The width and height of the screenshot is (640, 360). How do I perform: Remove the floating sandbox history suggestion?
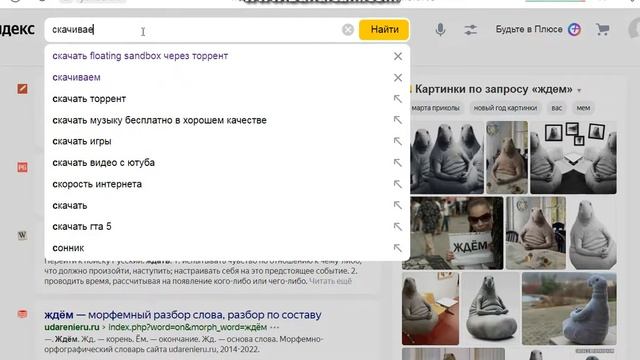coord(398,56)
